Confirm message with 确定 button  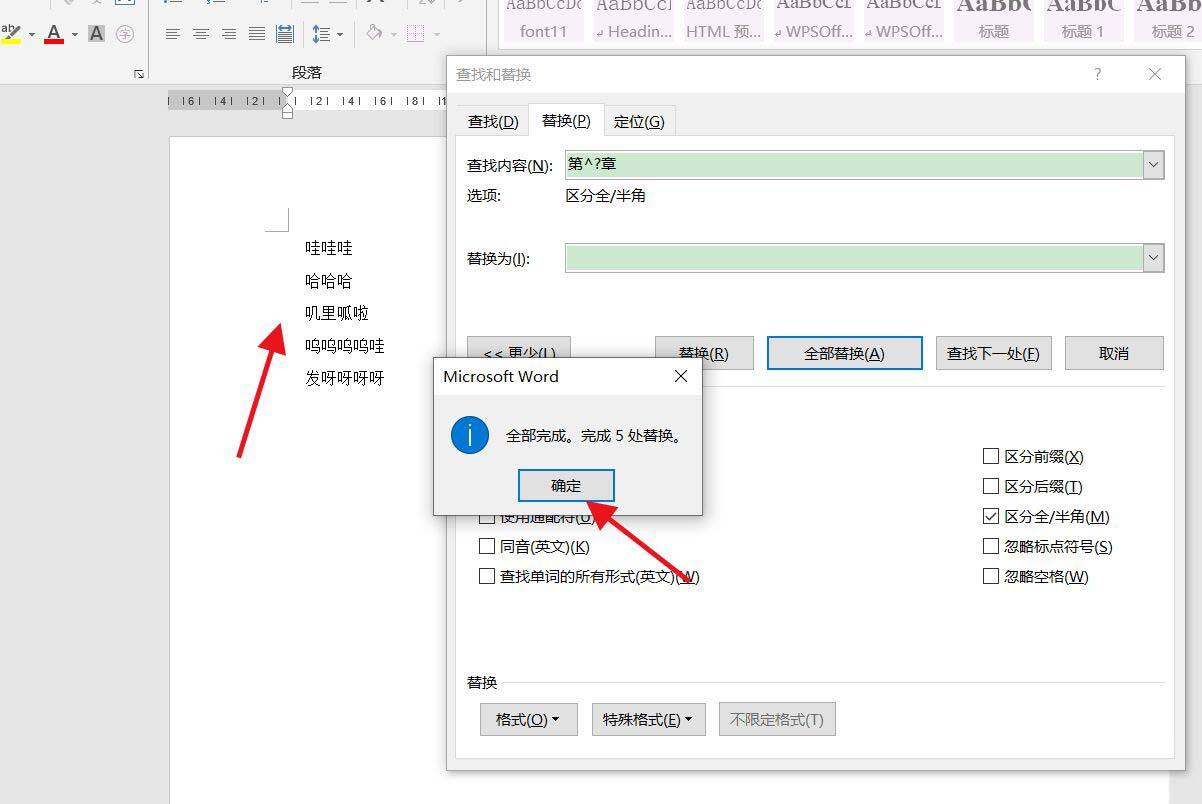click(566, 485)
